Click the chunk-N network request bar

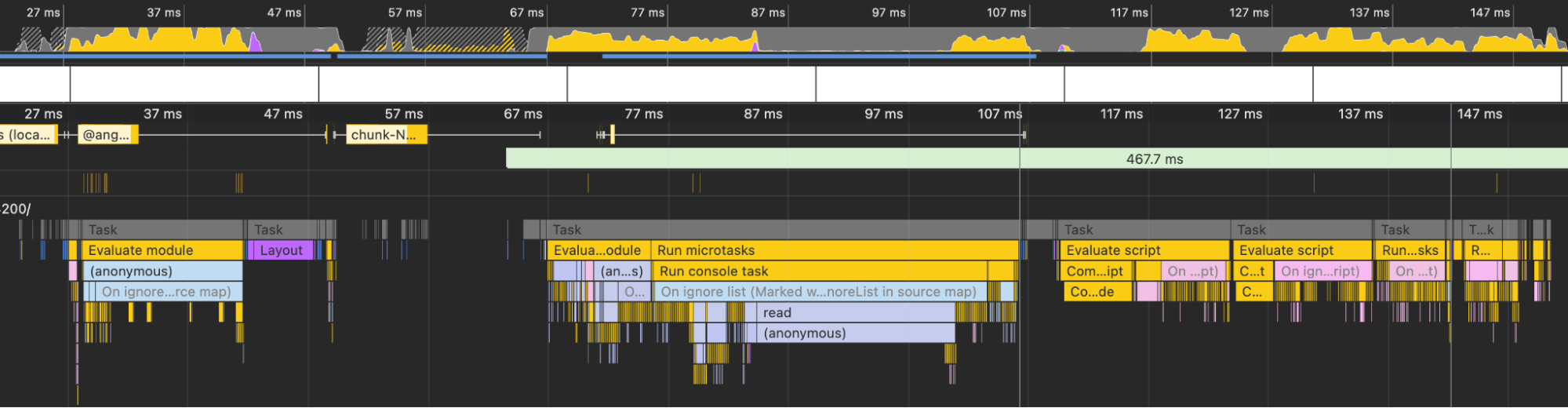point(386,135)
